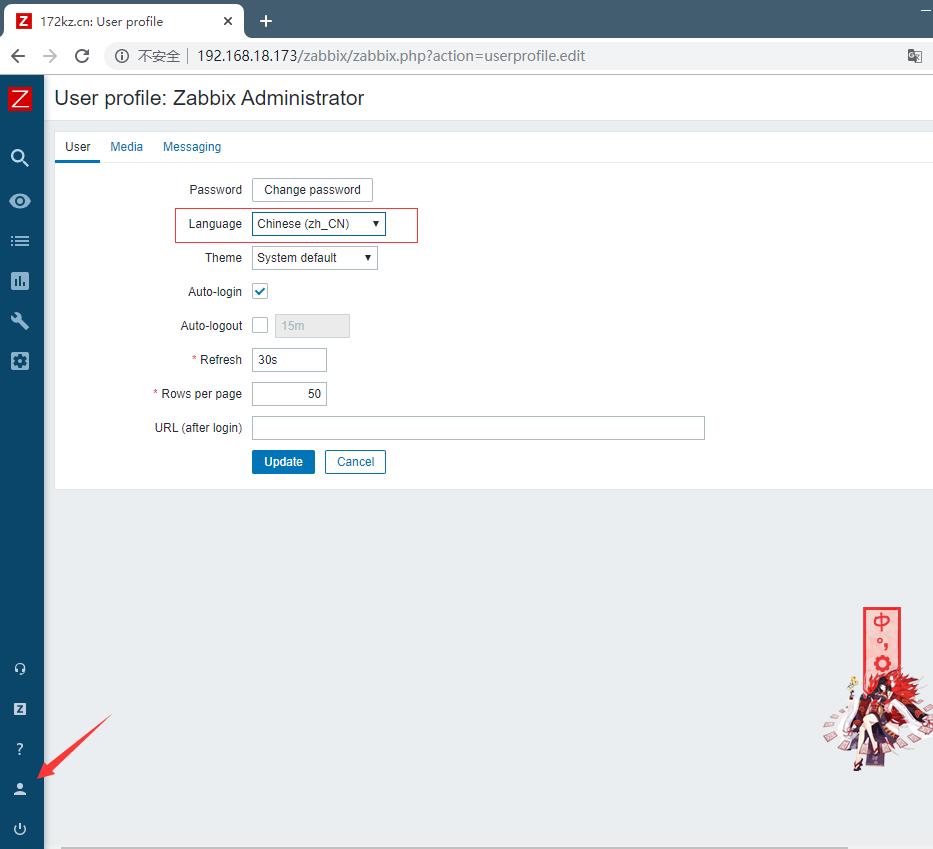Open Configuration with the wrench icon
This screenshot has width=933, height=849.
click(20, 320)
